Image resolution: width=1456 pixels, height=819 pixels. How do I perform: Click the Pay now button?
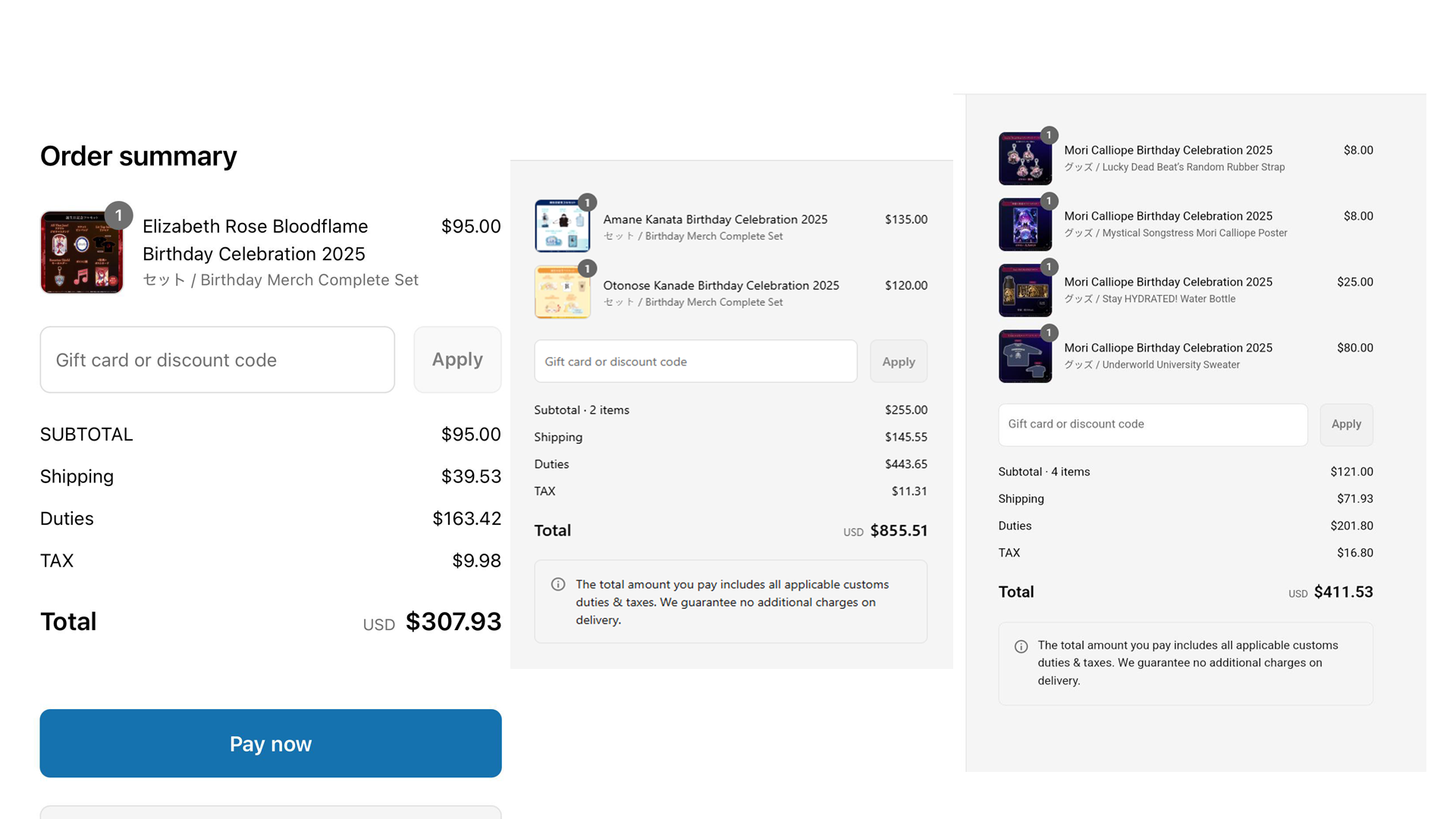tap(271, 743)
